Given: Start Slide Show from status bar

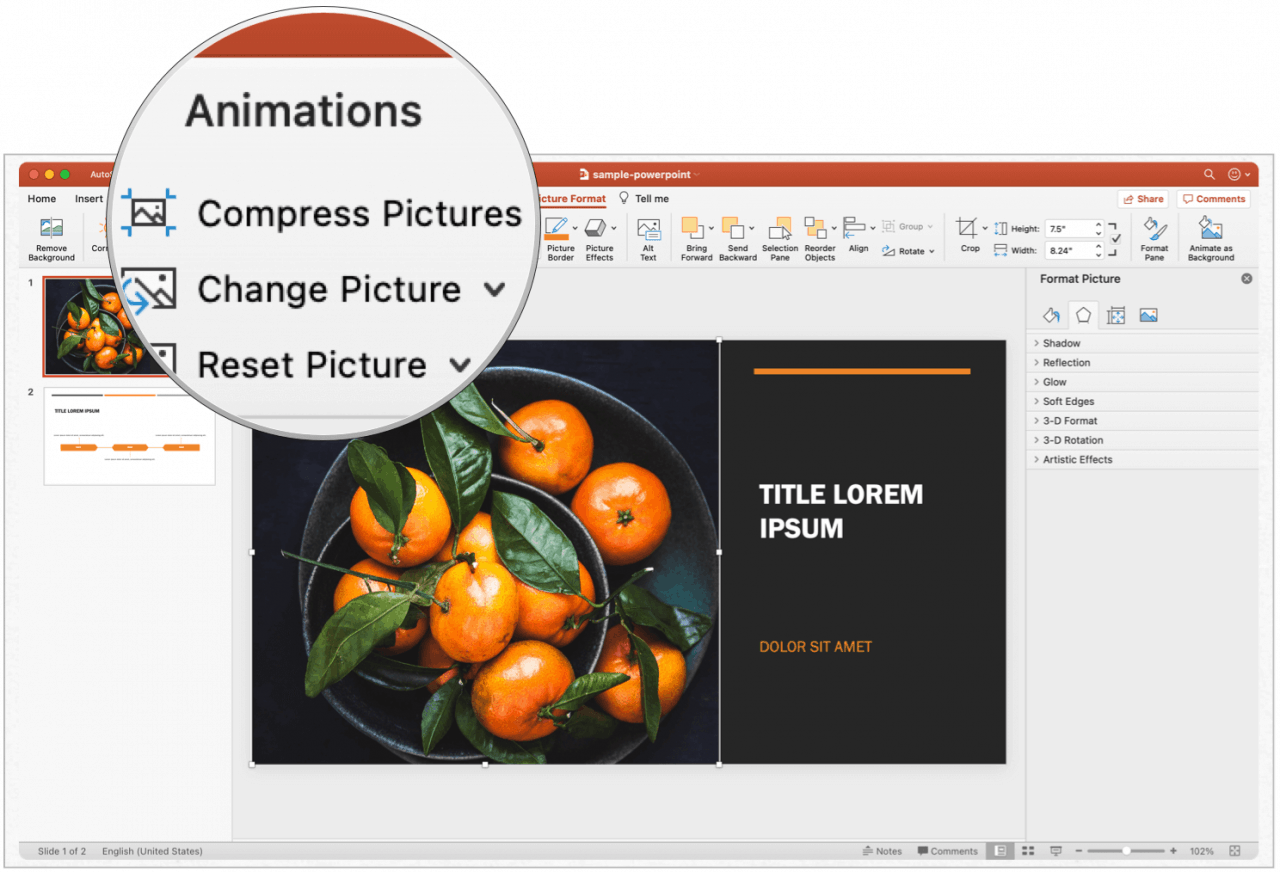Looking at the screenshot, I should tap(1056, 851).
